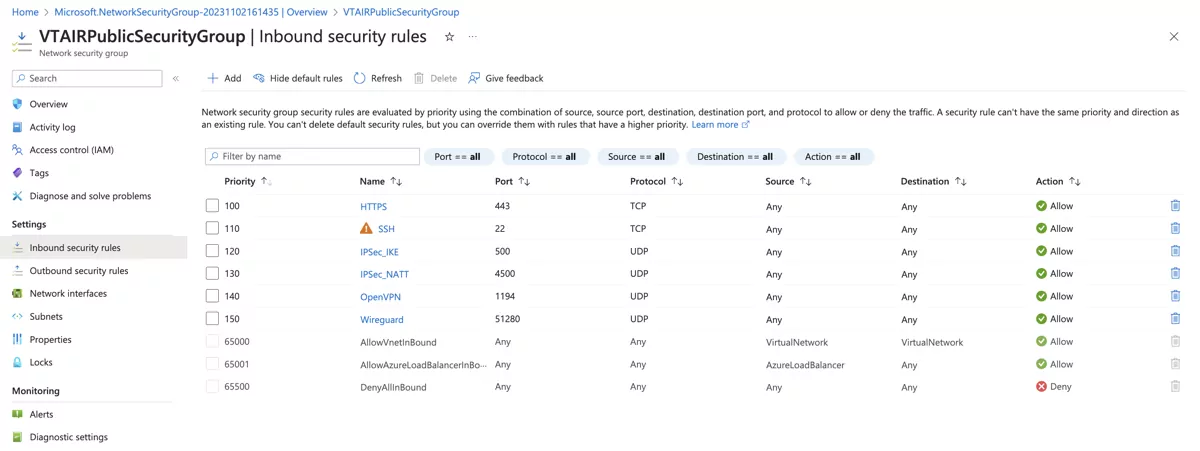The height and width of the screenshot is (451, 1200).
Task: Open the Protocol == all filter
Action: [x=544, y=157]
